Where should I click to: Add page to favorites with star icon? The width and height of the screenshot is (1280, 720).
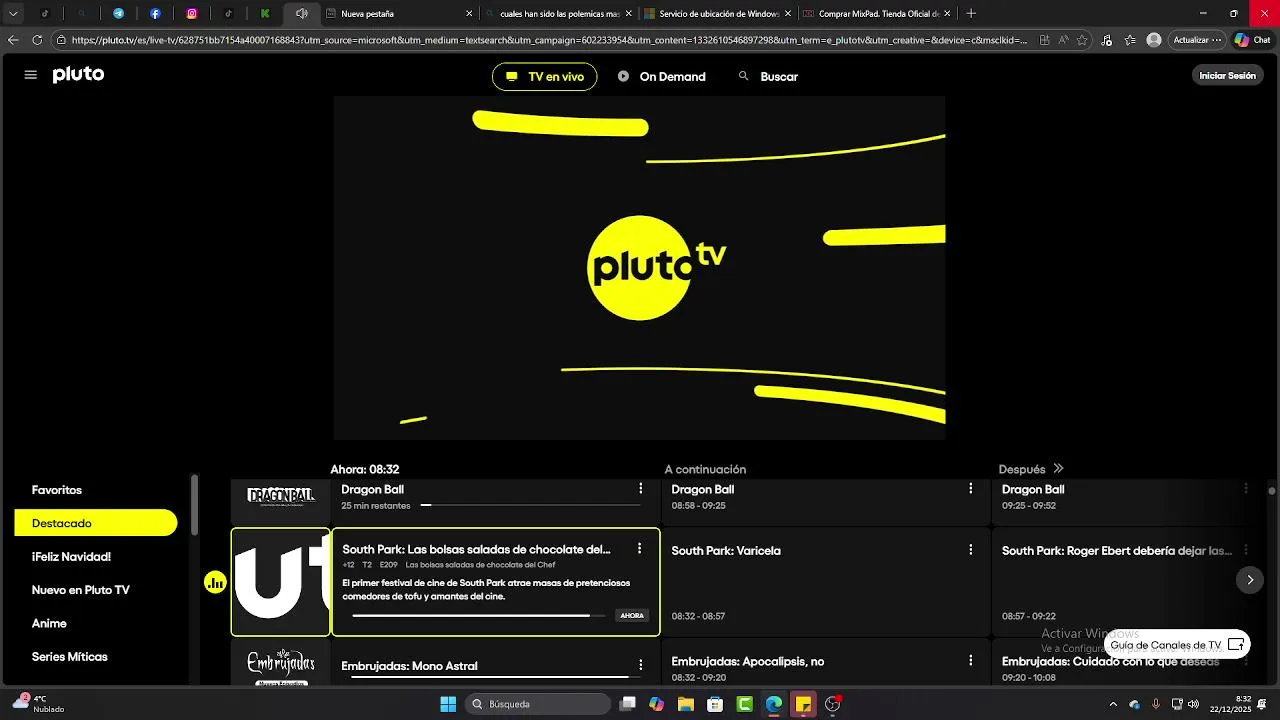1082,40
